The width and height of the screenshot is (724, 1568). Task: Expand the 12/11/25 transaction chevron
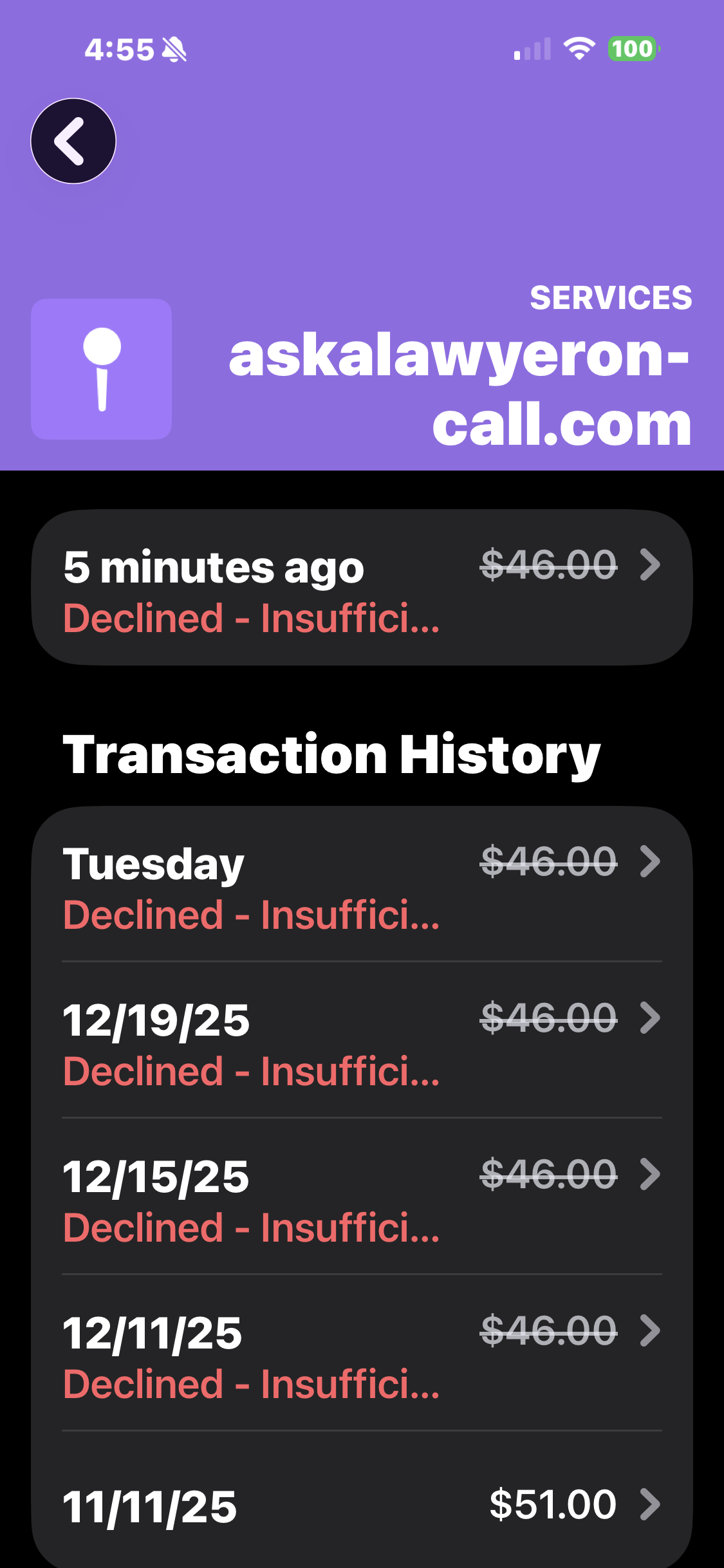(650, 1330)
